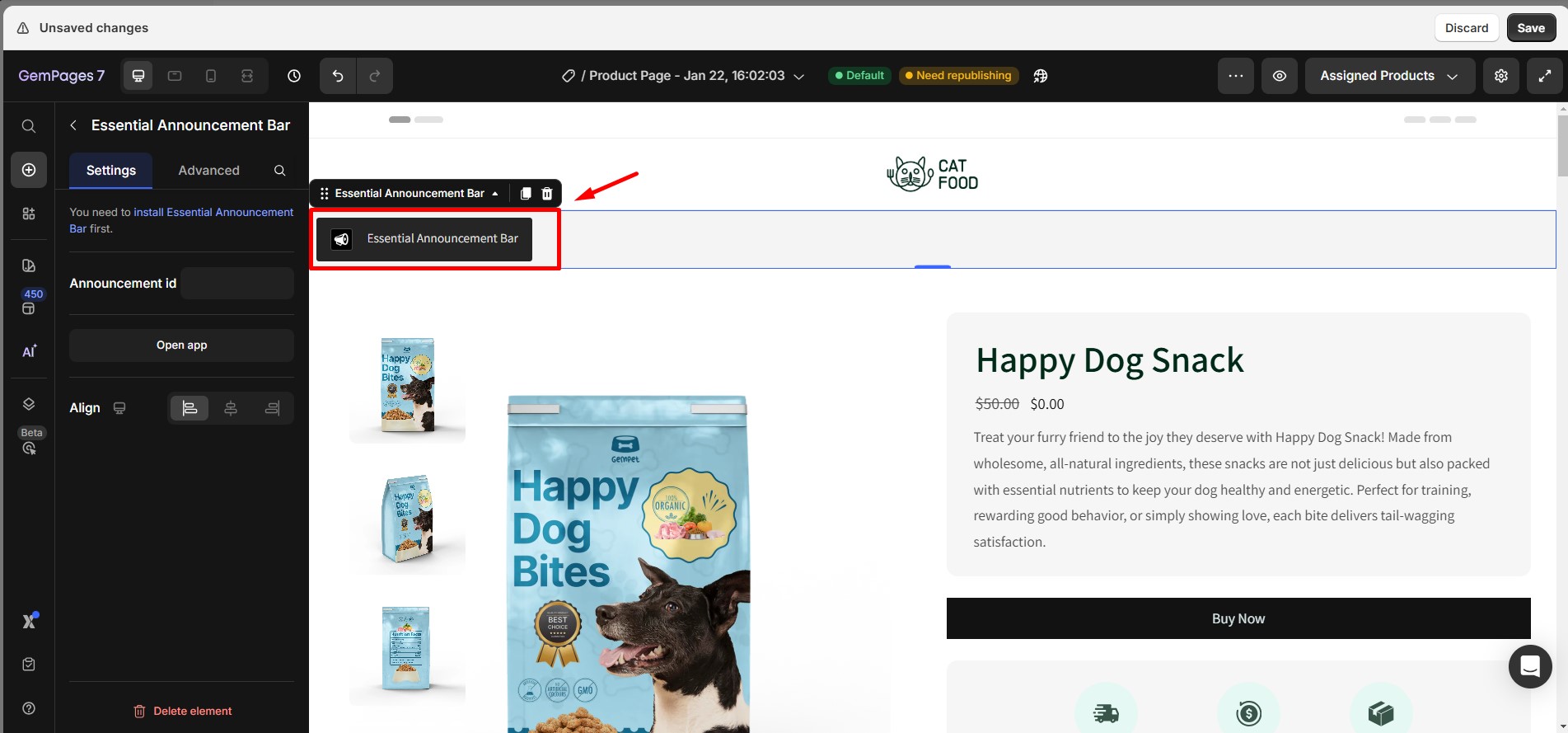Open the Beta feature icon in sidebar
This screenshot has height=733, width=1568.
(30, 449)
